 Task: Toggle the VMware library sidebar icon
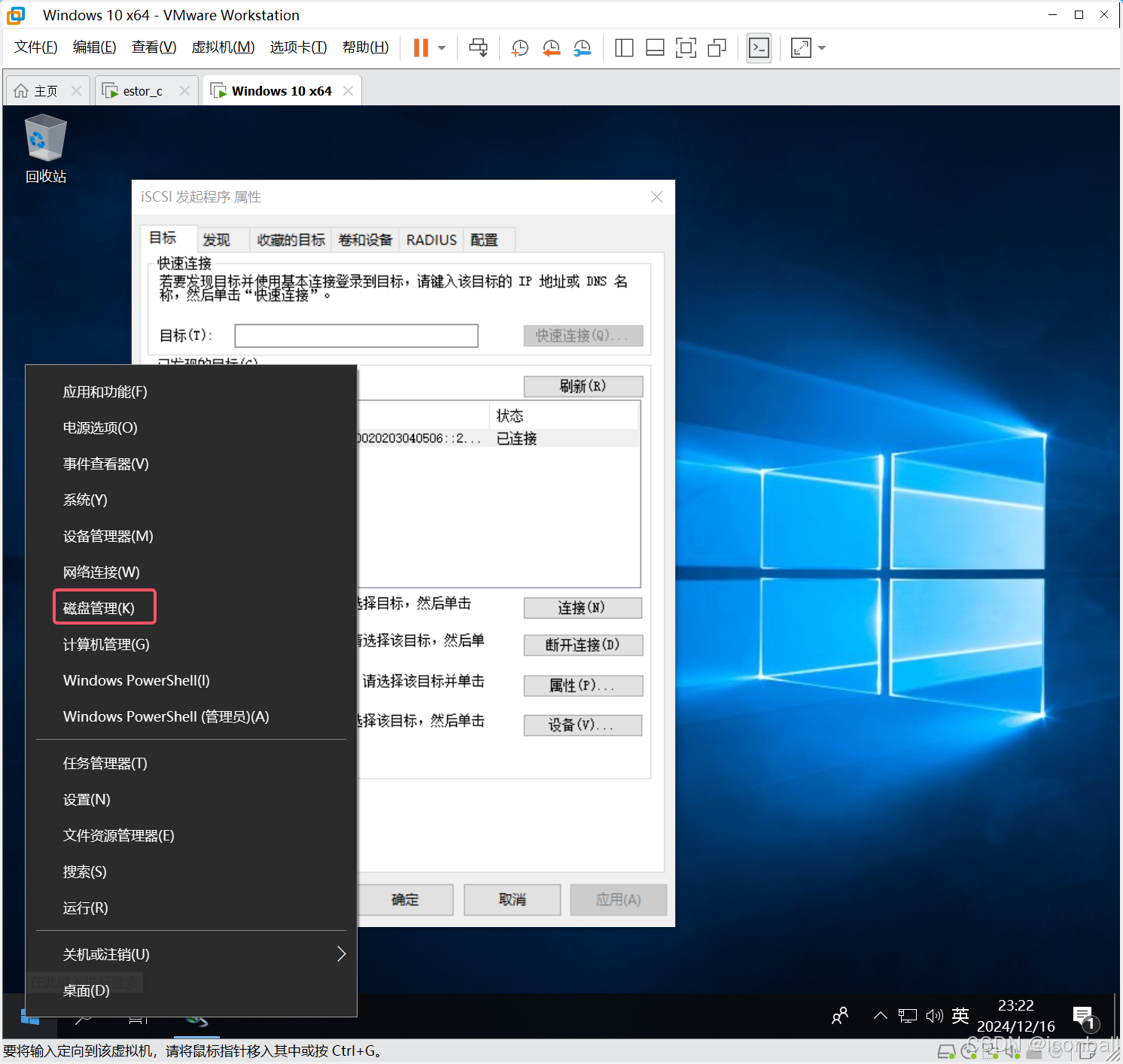coord(624,48)
